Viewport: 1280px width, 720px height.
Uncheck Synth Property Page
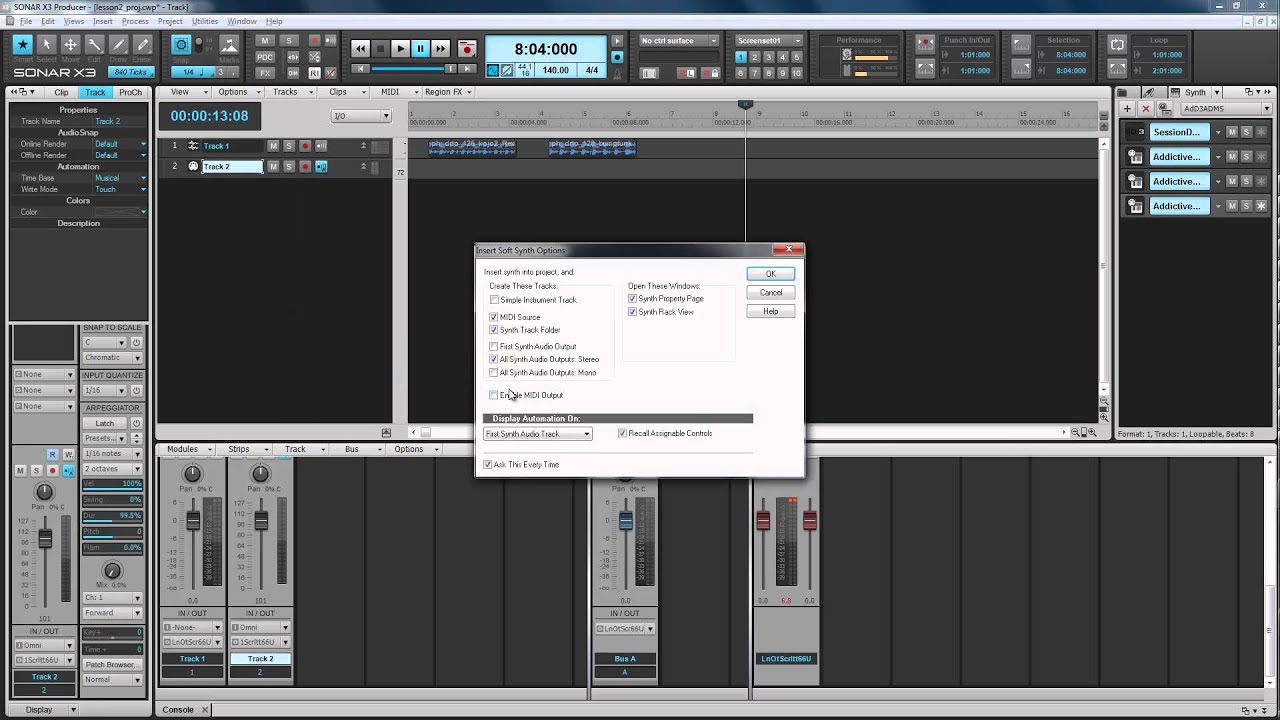pyautogui.click(x=632, y=299)
